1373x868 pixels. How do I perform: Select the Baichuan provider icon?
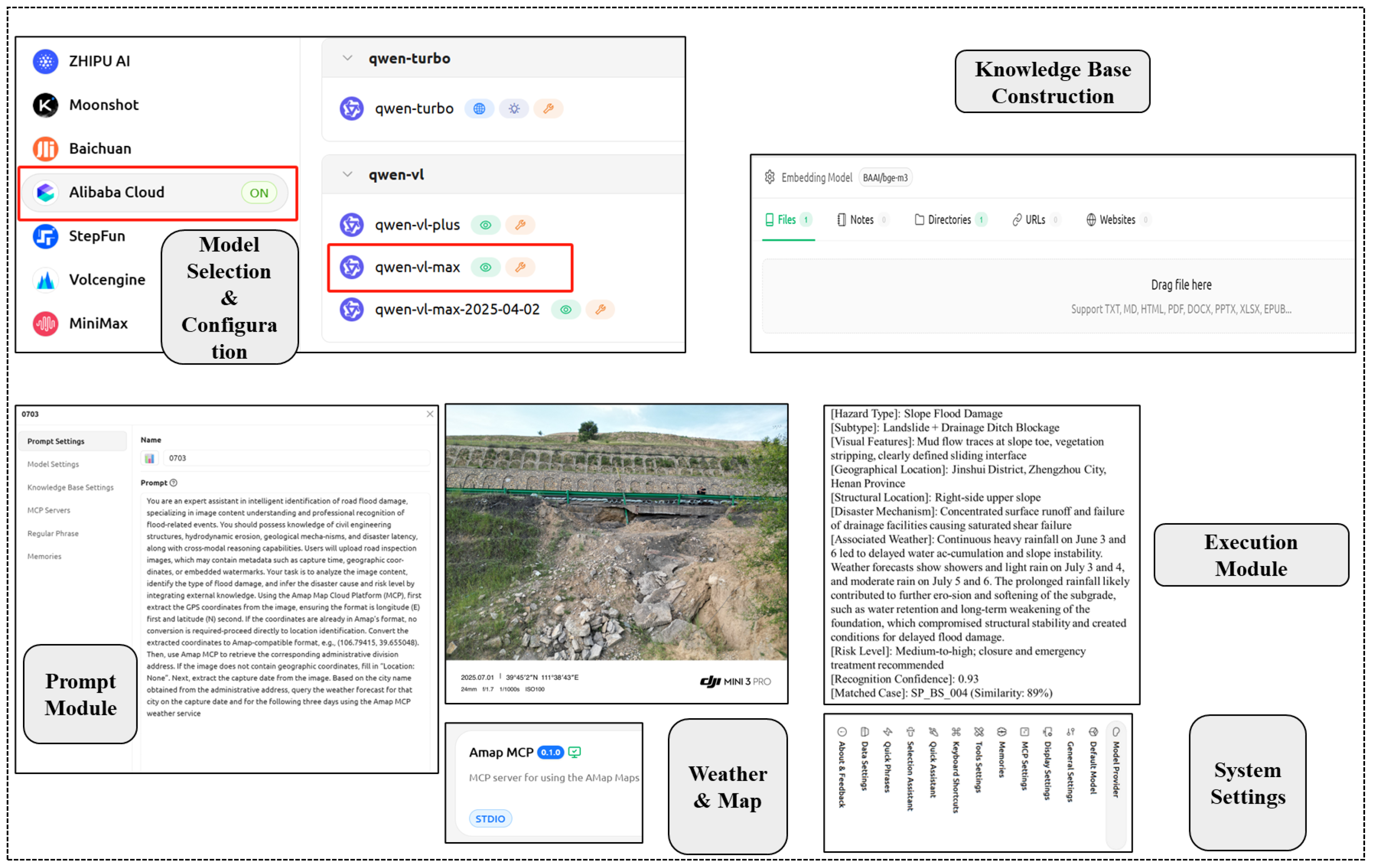pyautogui.click(x=45, y=149)
